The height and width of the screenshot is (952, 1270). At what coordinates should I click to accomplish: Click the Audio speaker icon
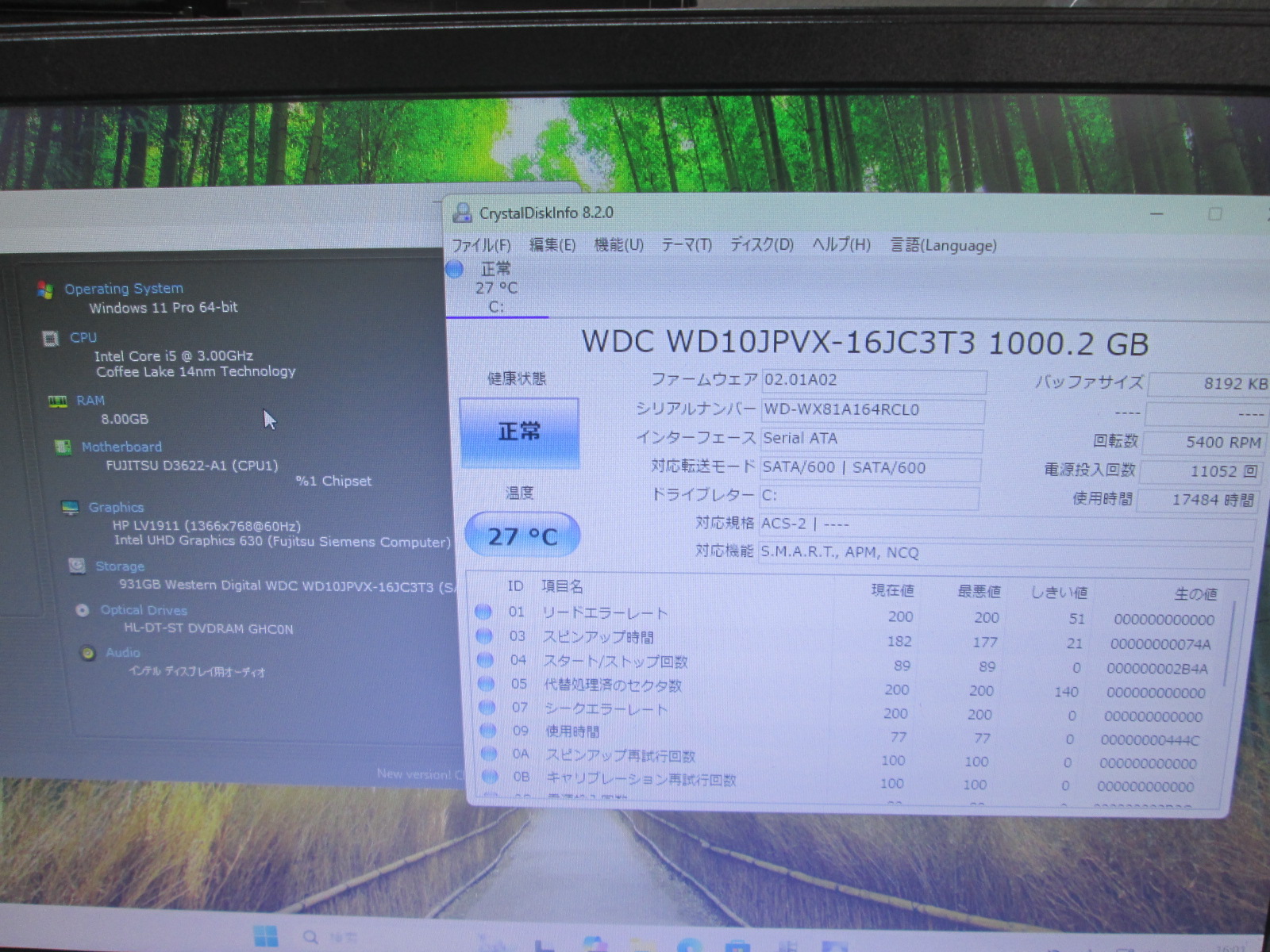(x=88, y=653)
